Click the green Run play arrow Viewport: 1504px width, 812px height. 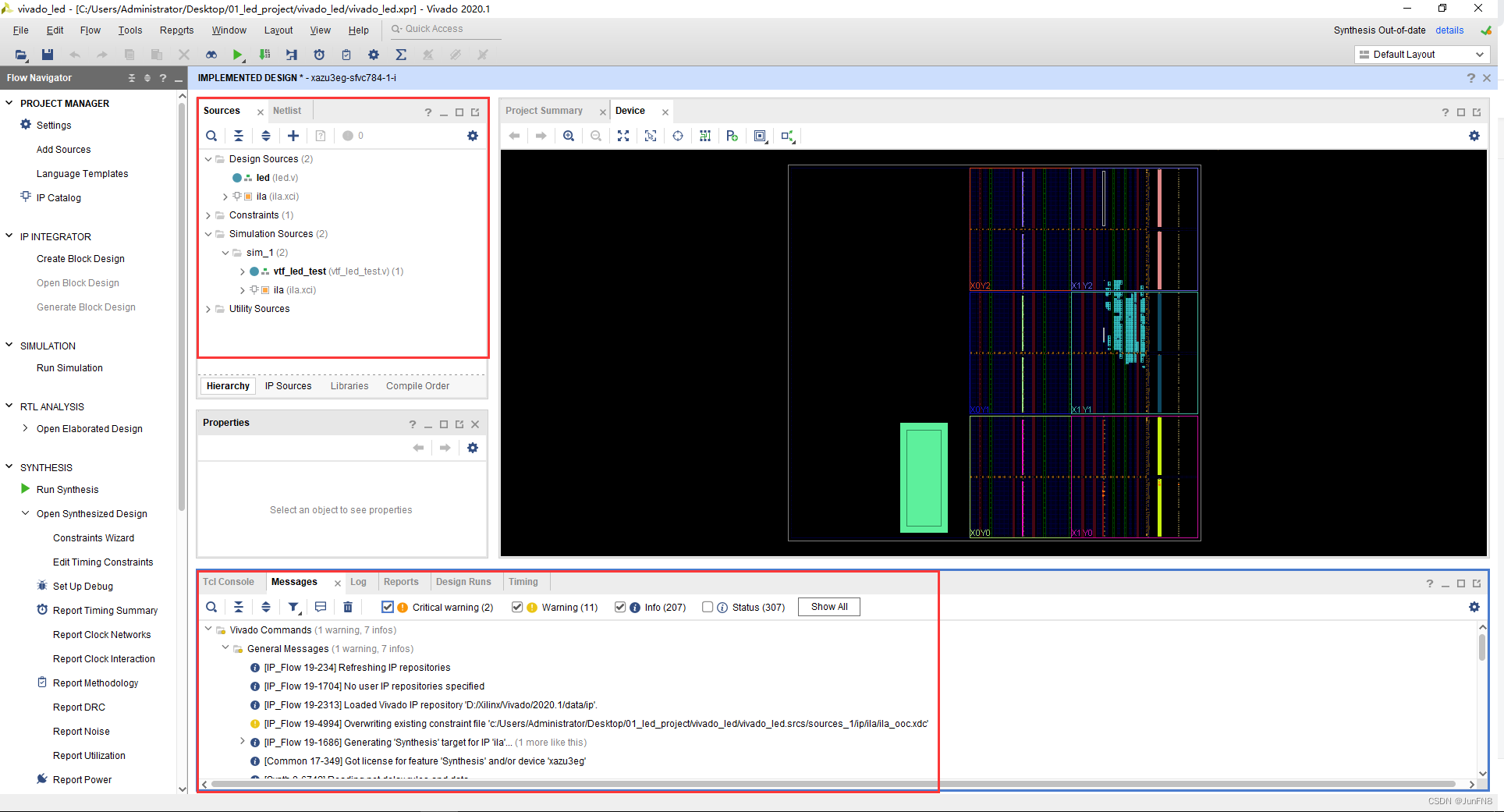[238, 55]
